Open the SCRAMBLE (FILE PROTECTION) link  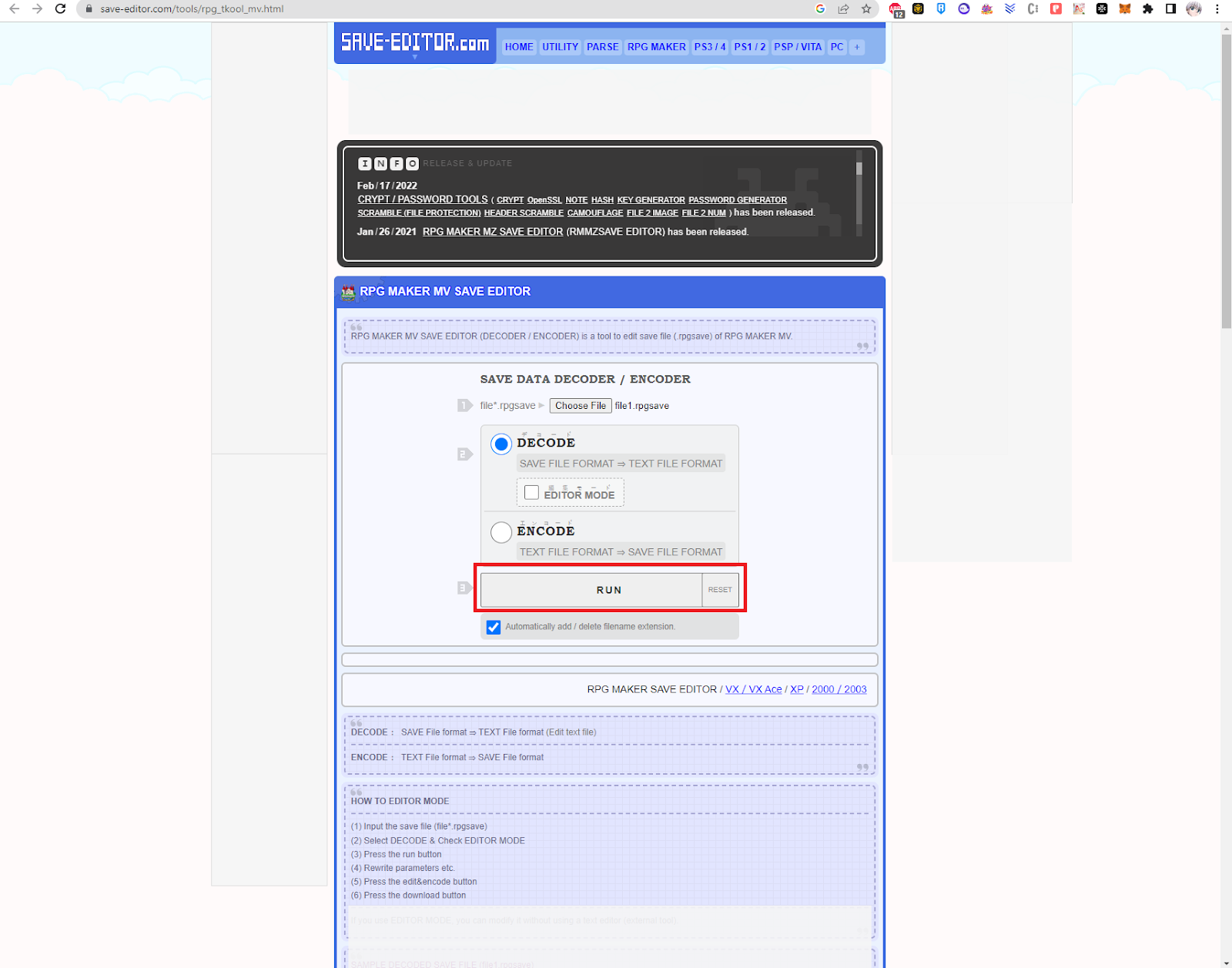(x=419, y=213)
